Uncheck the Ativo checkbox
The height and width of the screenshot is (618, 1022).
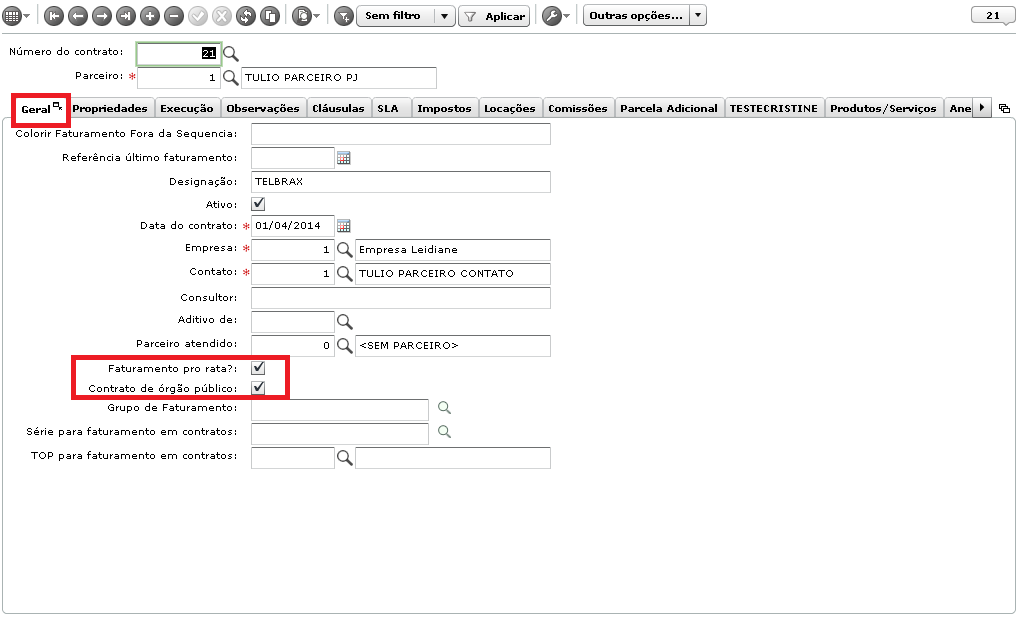[258, 204]
